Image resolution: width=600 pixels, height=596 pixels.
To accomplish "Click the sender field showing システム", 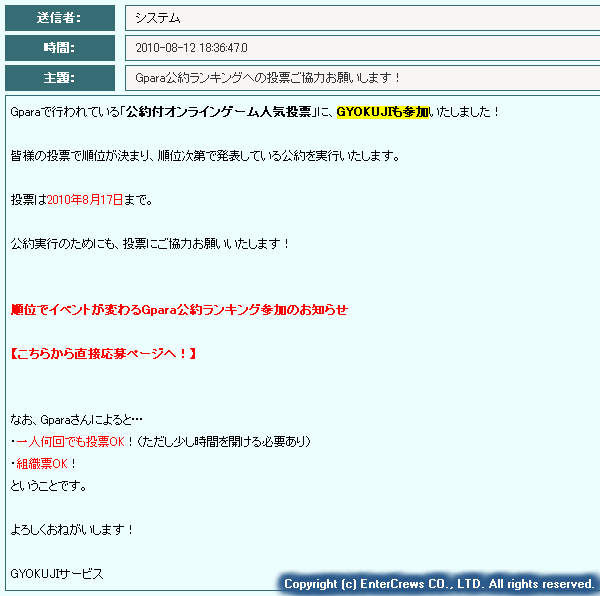I will click(362, 18).
